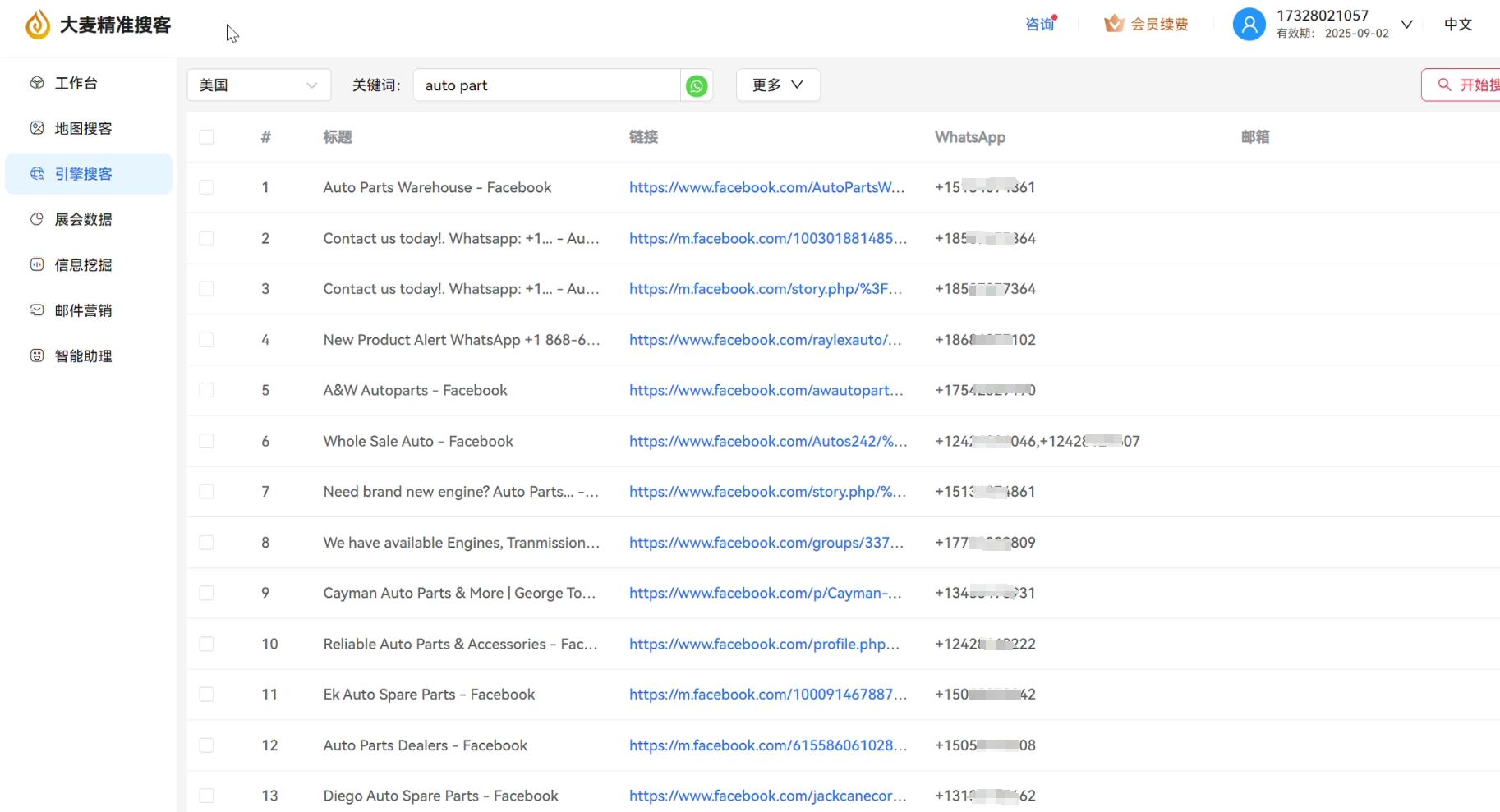Open the Autos242 facebook link
The image size is (1500, 812).
[x=768, y=441]
